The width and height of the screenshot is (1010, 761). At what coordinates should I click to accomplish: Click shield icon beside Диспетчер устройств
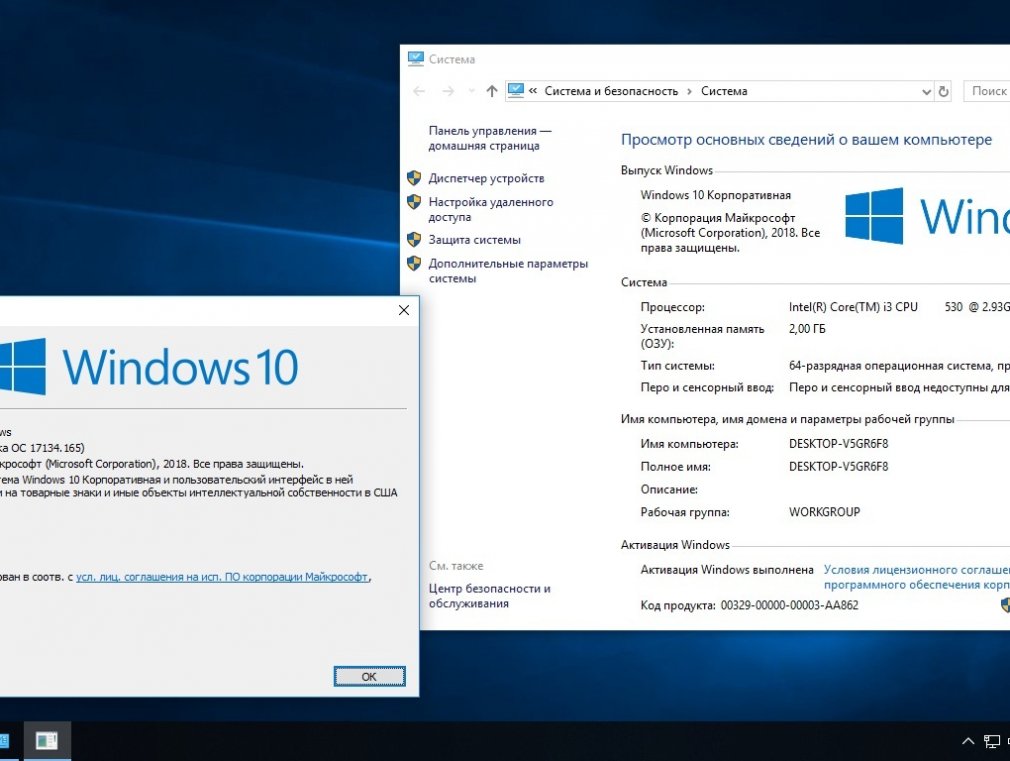tap(414, 178)
